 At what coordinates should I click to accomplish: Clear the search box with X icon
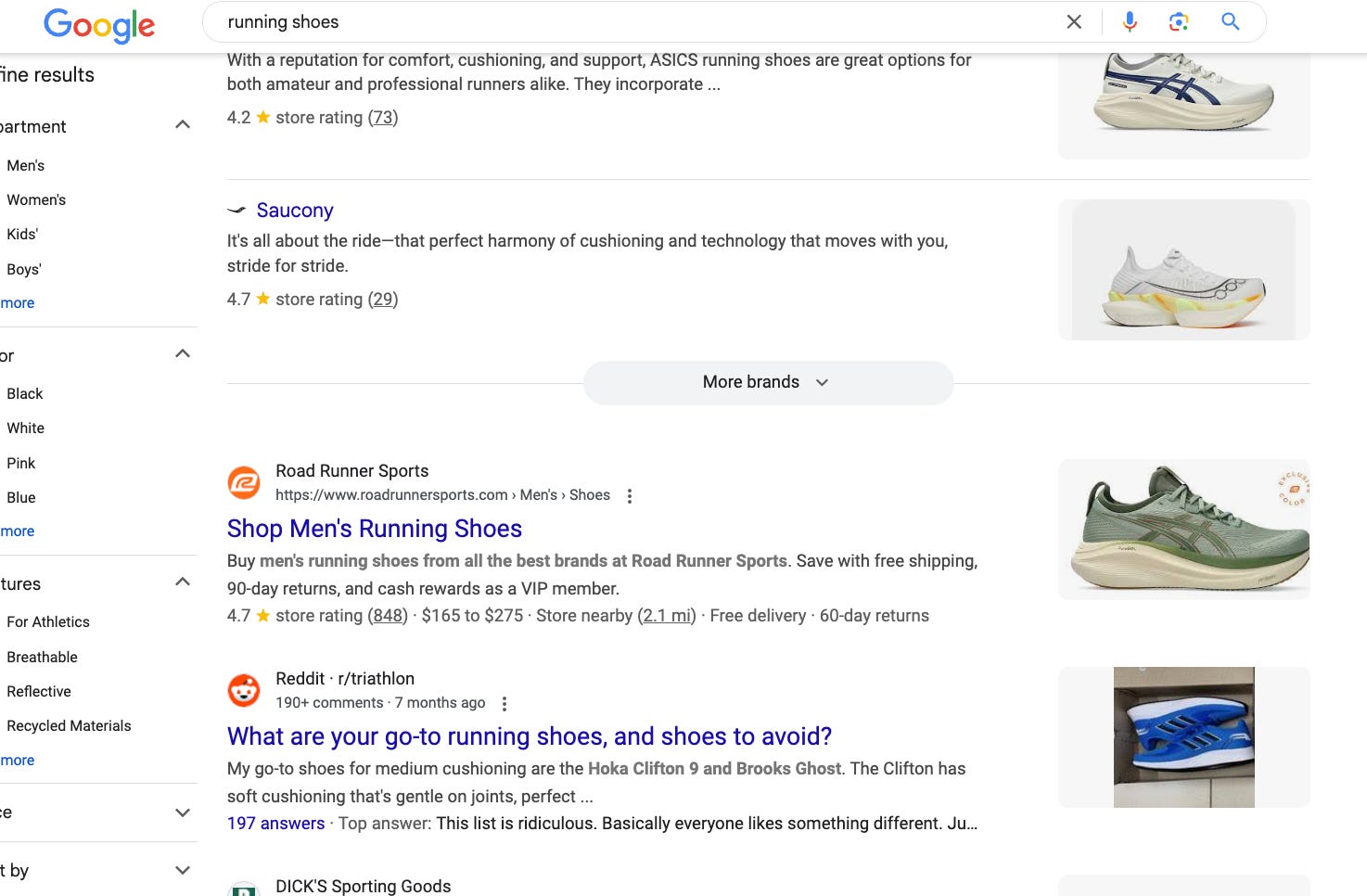(x=1074, y=21)
